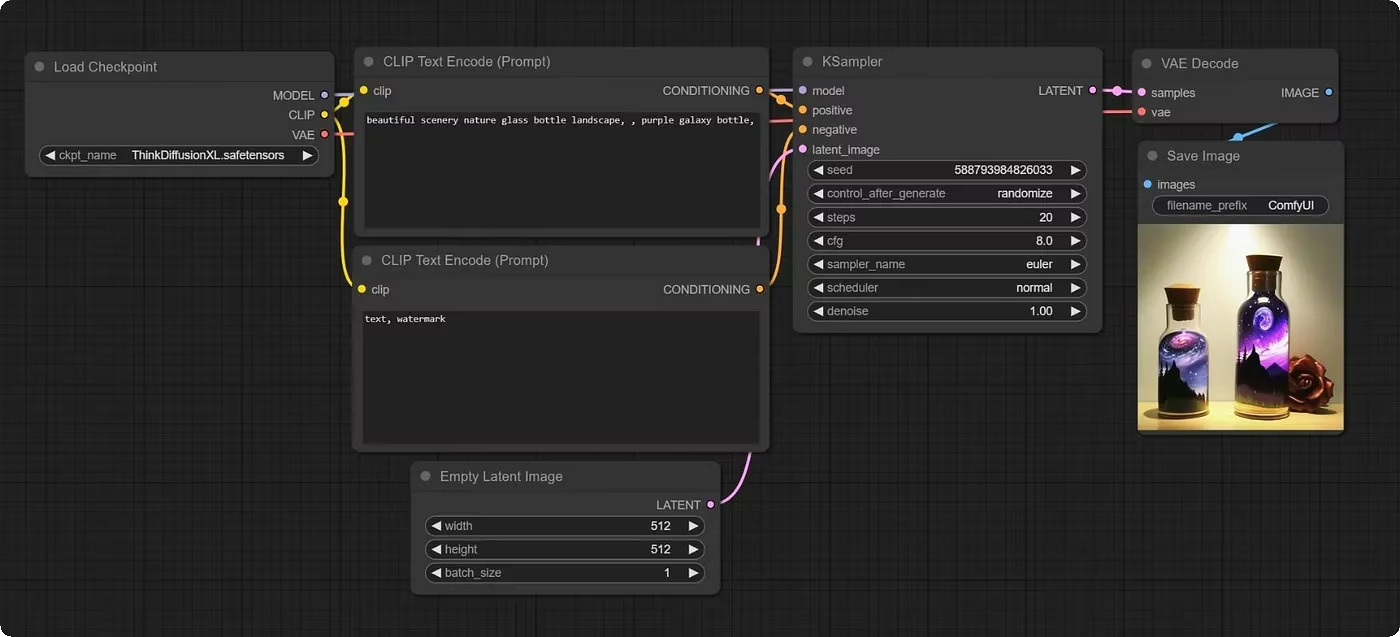Screen dimensions: 1400x637
Task: Click the MODEL output dot on Load Checkpoint
Action: click(x=322, y=95)
